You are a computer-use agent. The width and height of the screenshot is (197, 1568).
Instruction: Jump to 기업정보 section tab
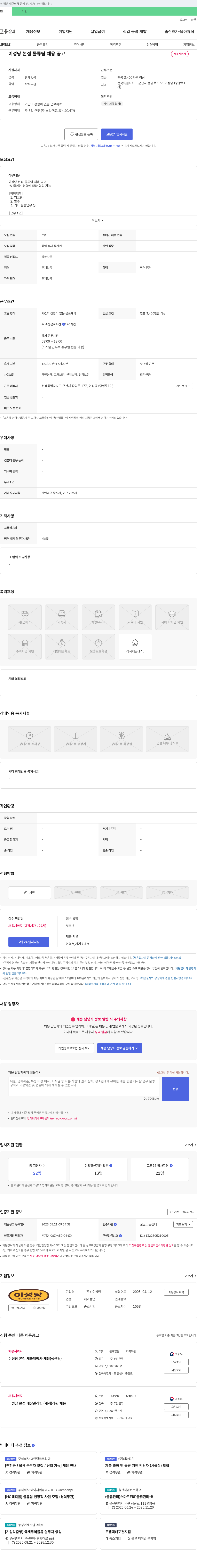[x=189, y=44]
